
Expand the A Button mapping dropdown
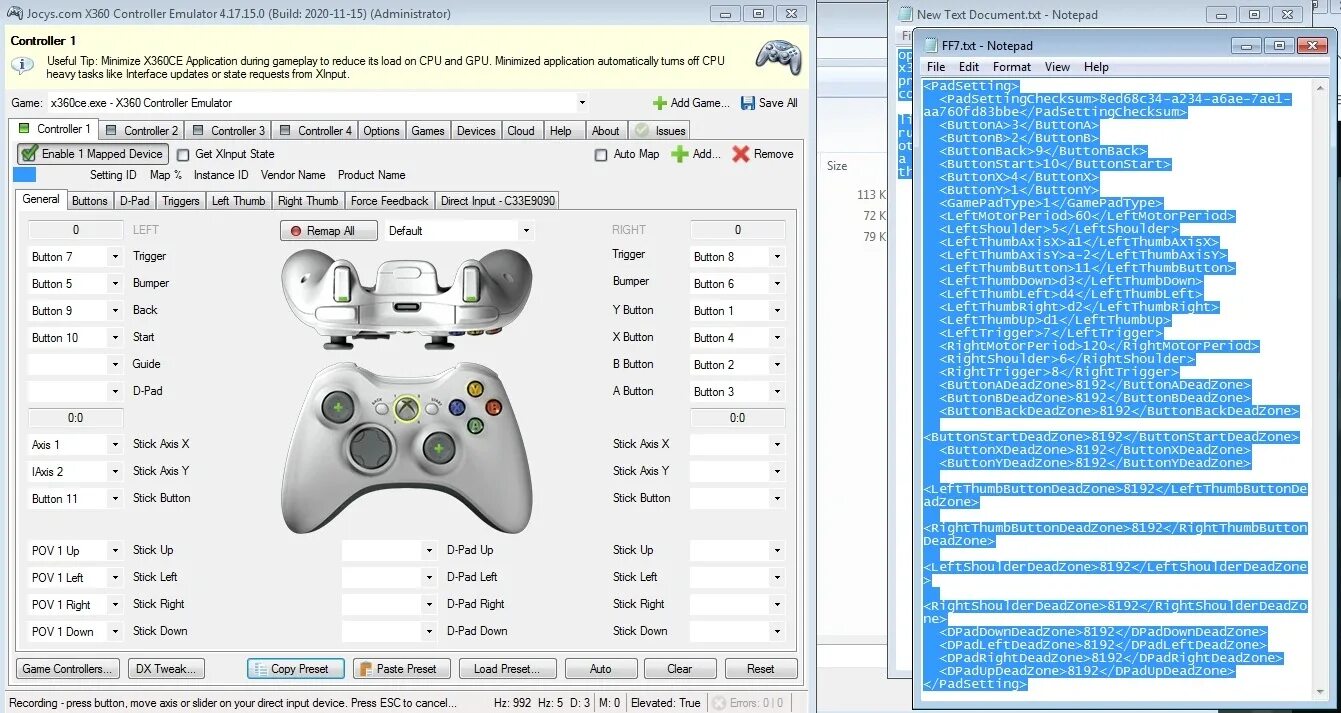(x=777, y=392)
